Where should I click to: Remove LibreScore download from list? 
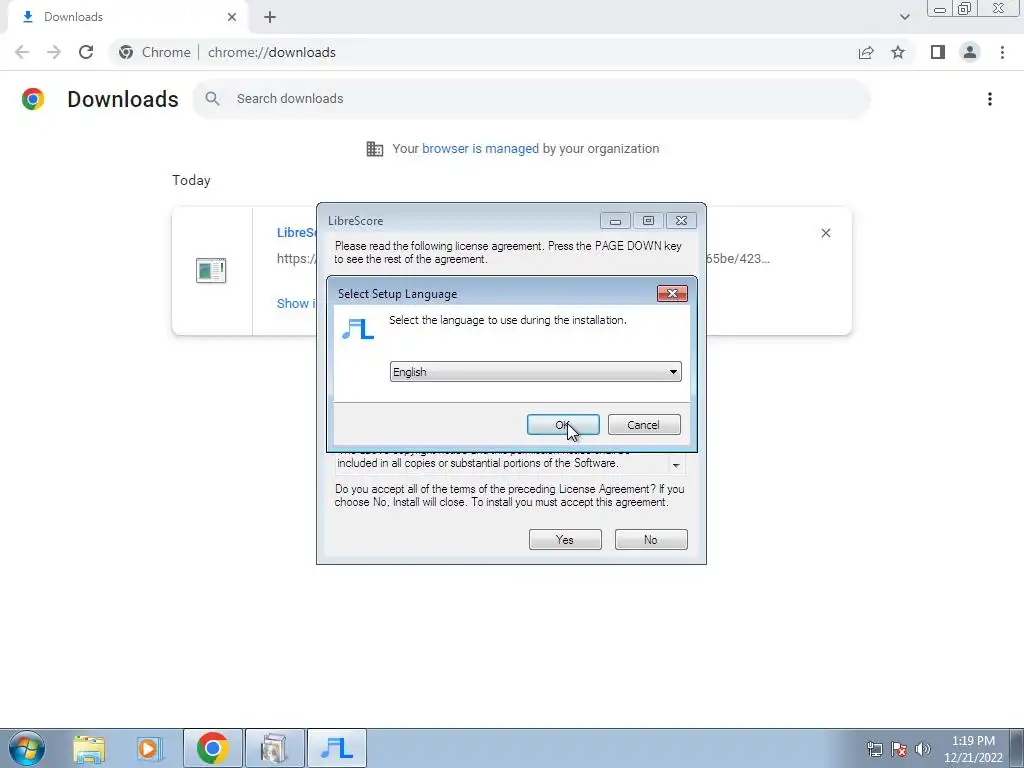coord(825,233)
